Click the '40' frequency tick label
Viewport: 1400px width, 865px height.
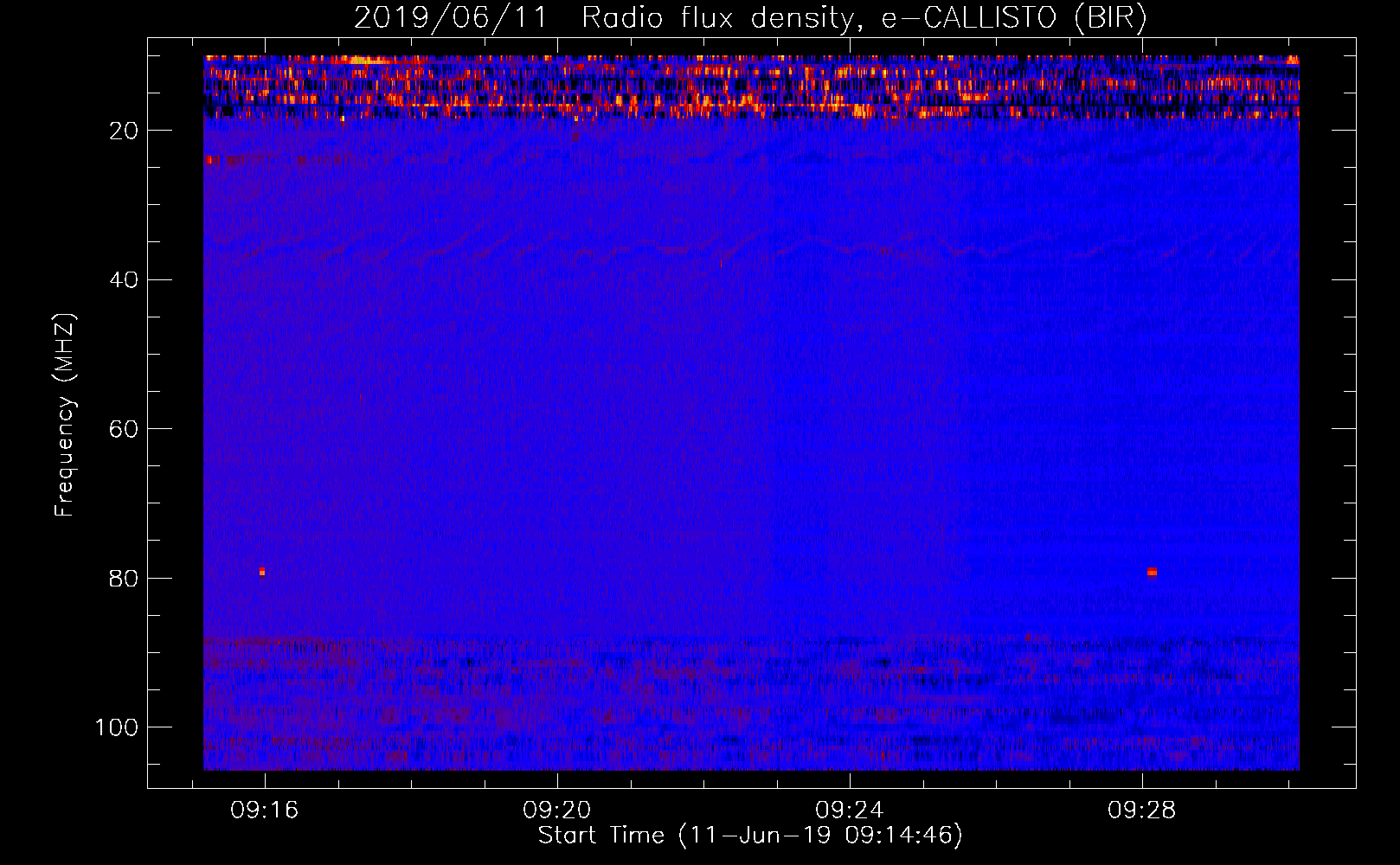point(125,280)
